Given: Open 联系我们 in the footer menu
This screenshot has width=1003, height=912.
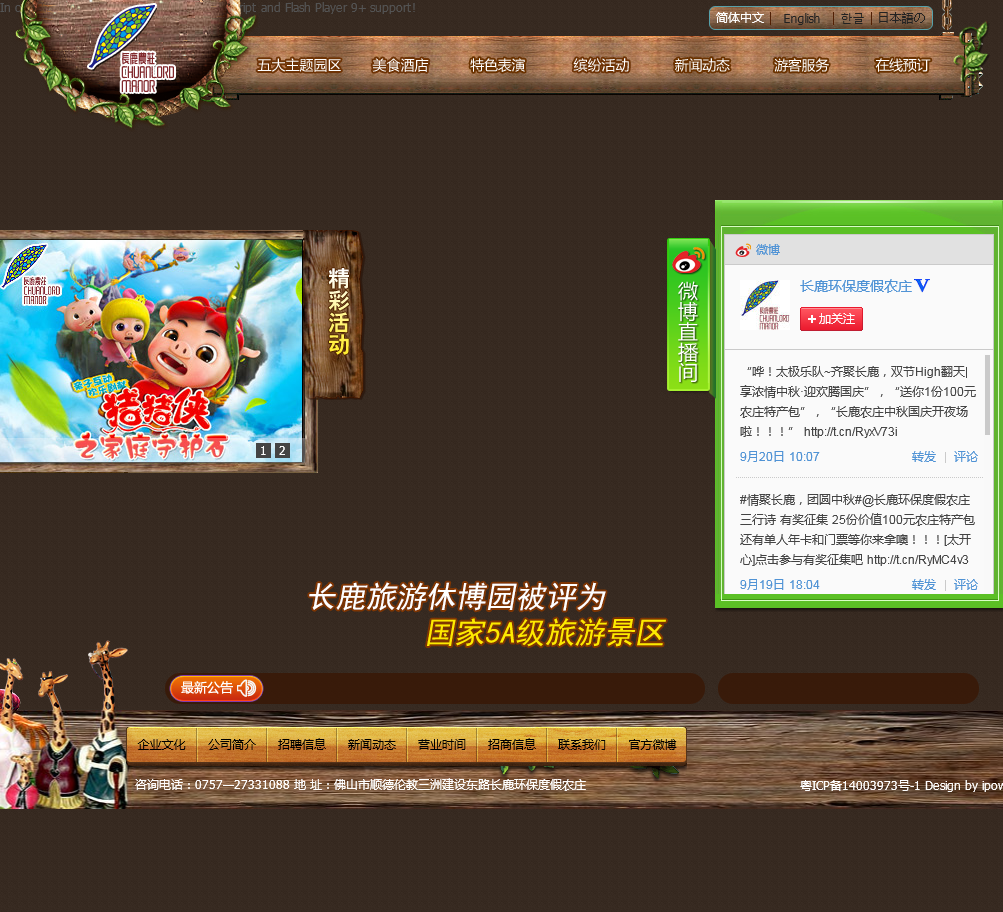Looking at the screenshot, I should tap(581, 744).
